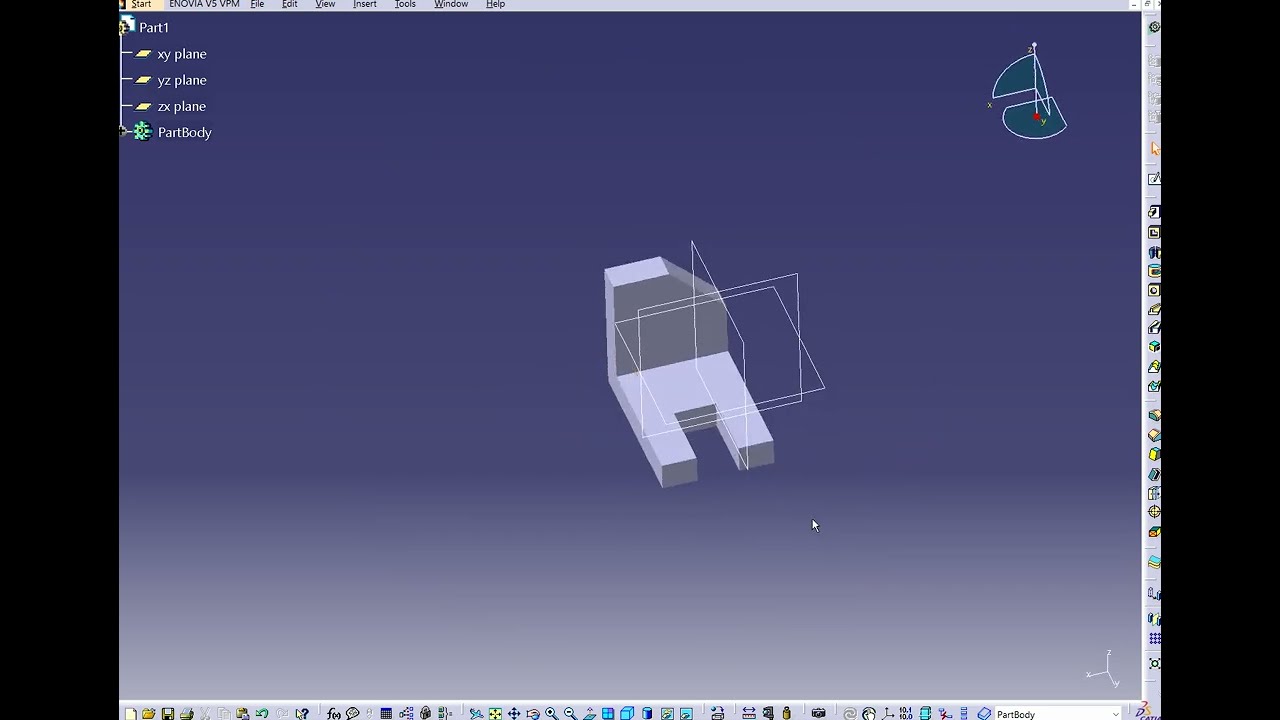This screenshot has width=1280, height=720.
Task: Open the Design Table grid icon
Action: [386, 713]
